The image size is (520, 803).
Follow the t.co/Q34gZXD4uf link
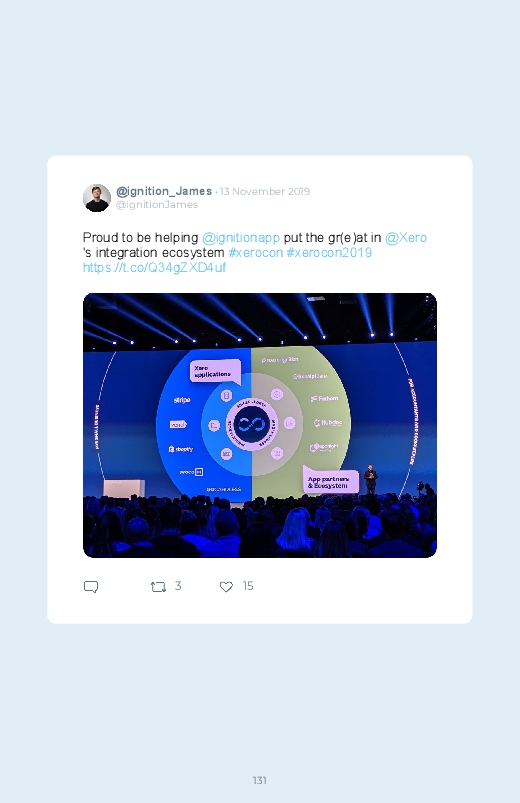click(x=154, y=268)
